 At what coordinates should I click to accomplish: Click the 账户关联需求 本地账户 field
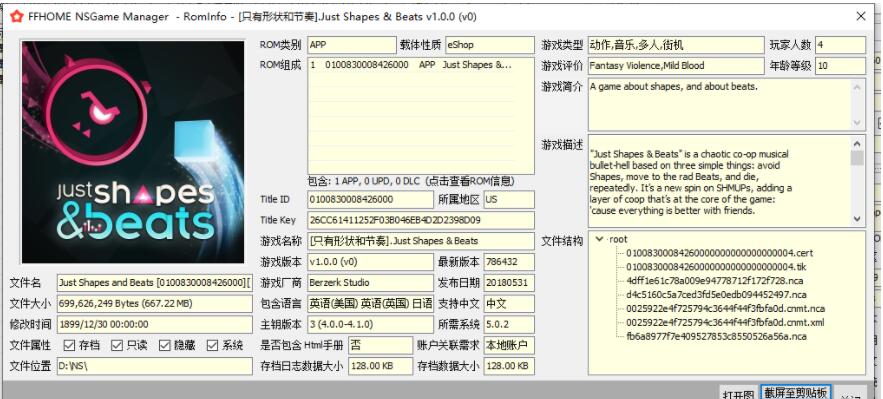pyautogui.click(x=509, y=345)
